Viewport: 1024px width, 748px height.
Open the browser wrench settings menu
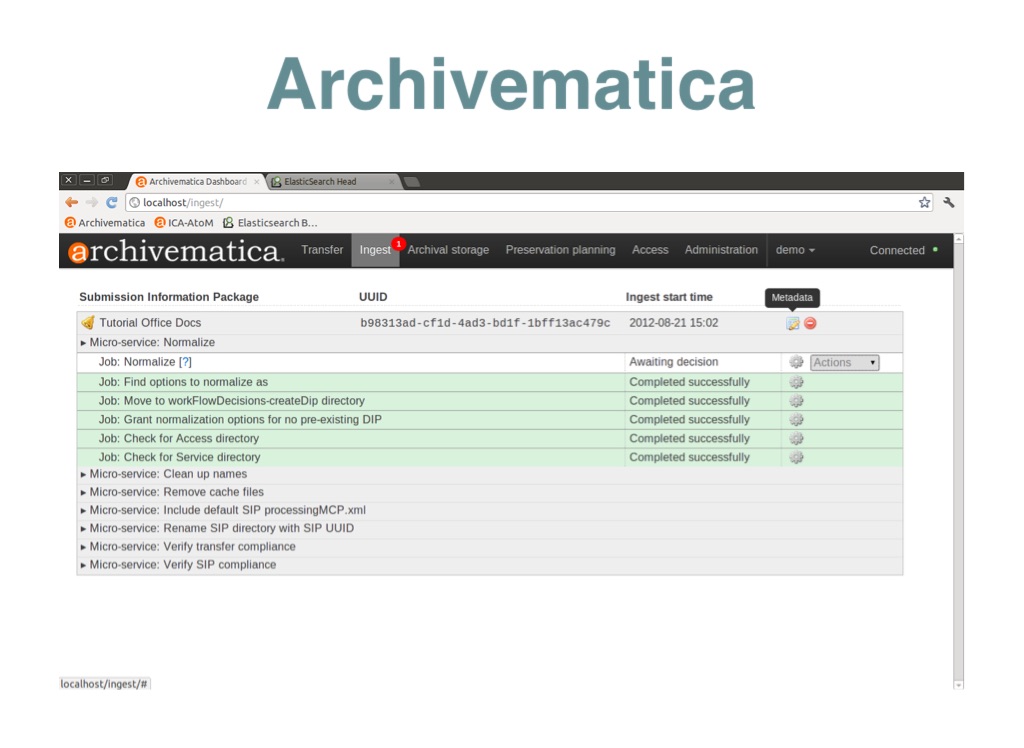click(948, 202)
